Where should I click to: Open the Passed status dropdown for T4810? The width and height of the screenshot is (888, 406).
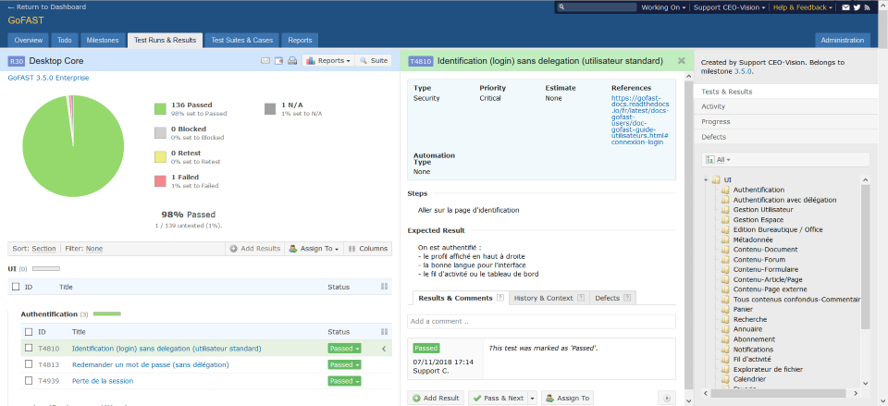click(344, 349)
